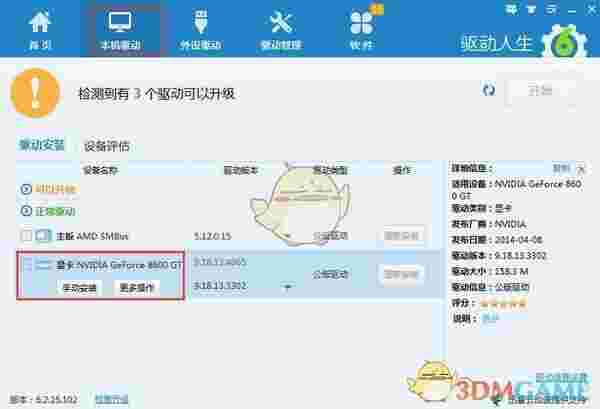600x409 pixels.
Task: Select version text 5.12.0.15 in AMD row
Action: (212, 236)
